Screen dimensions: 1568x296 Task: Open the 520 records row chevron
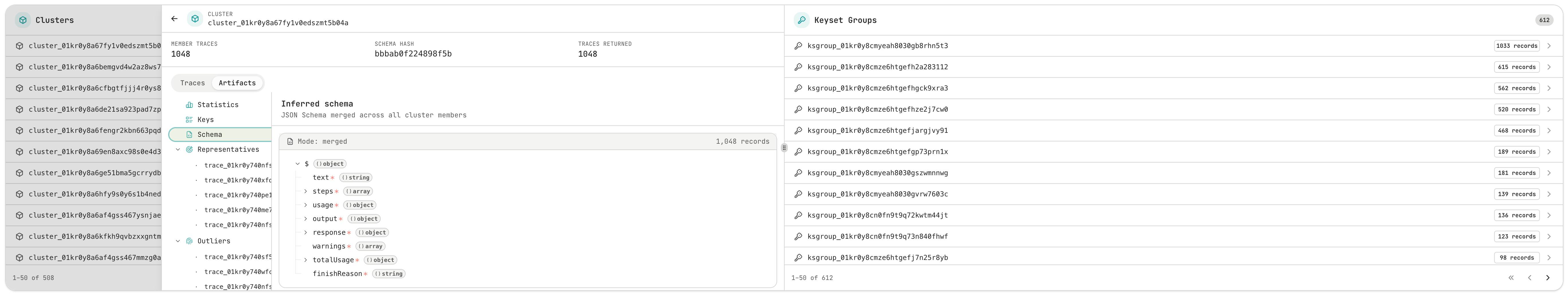click(1549, 110)
